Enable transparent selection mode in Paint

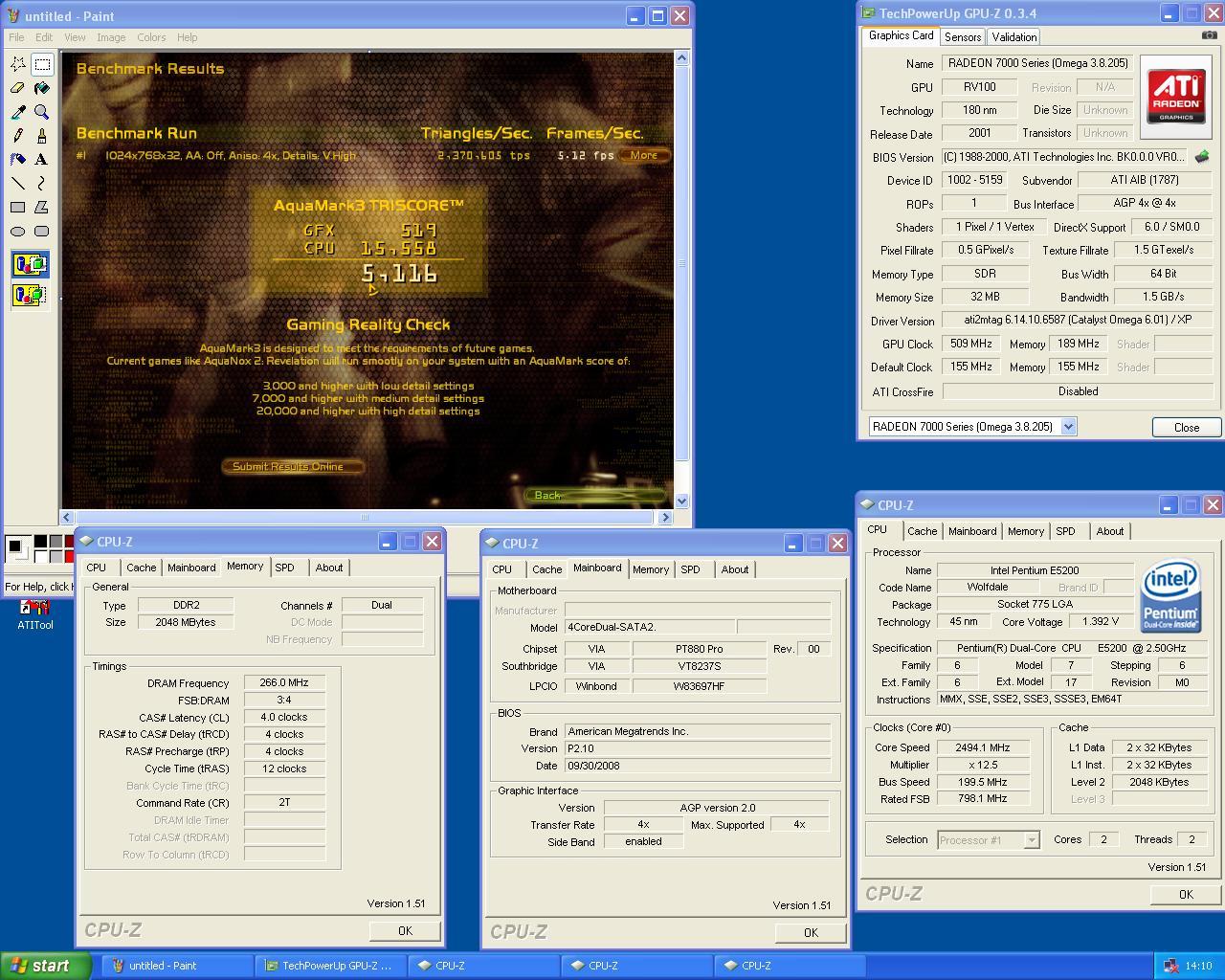pos(30,295)
